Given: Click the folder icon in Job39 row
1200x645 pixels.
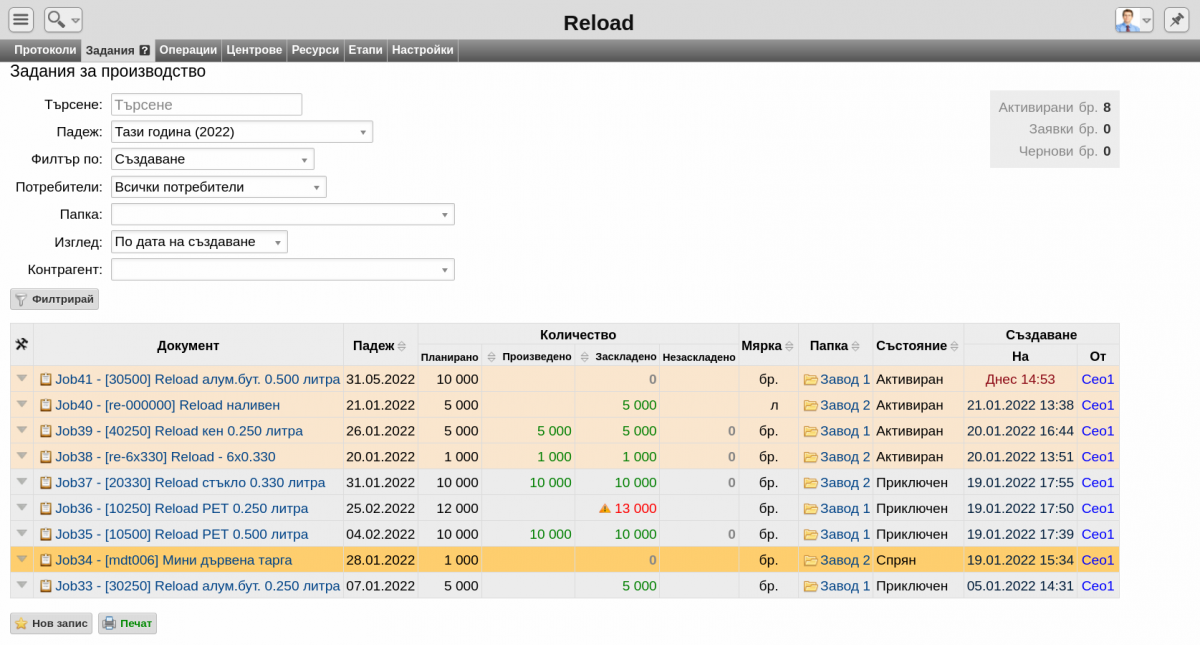Looking at the screenshot, I should [810, 431].
